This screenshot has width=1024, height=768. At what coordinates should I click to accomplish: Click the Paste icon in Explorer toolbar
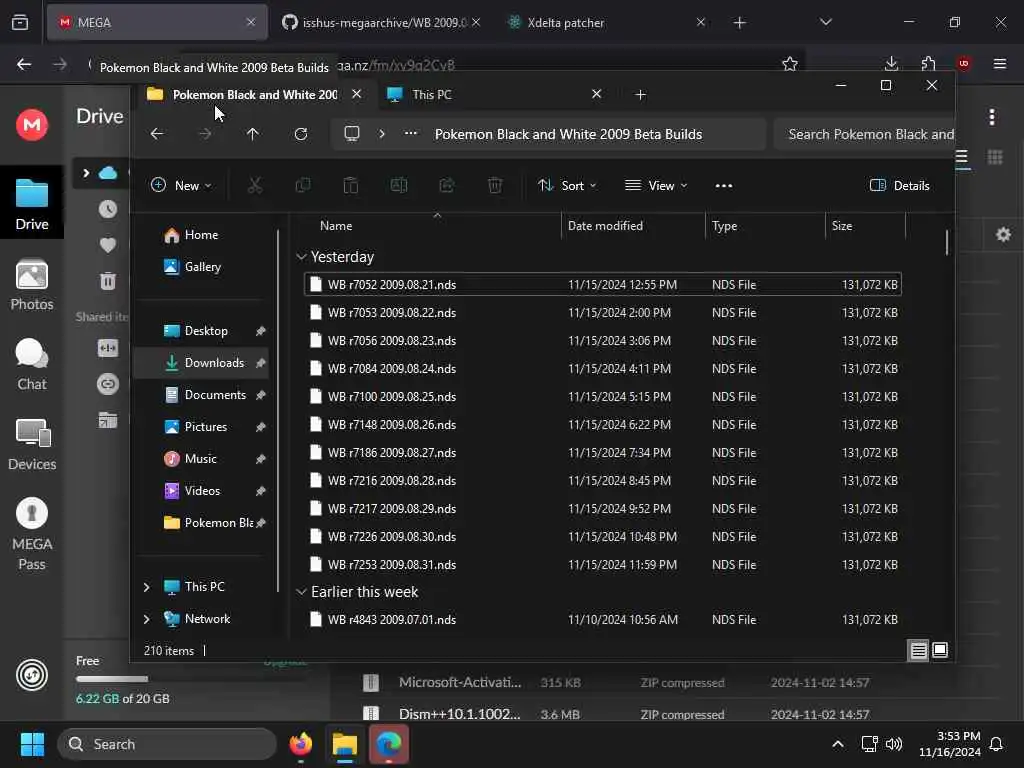(x=351, y=185)
